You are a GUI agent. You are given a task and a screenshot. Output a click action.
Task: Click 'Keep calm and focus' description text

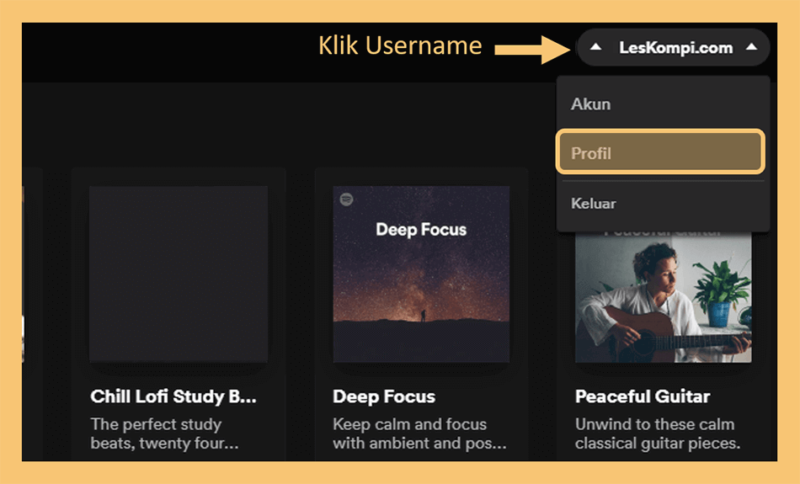(x=419, y=434)
